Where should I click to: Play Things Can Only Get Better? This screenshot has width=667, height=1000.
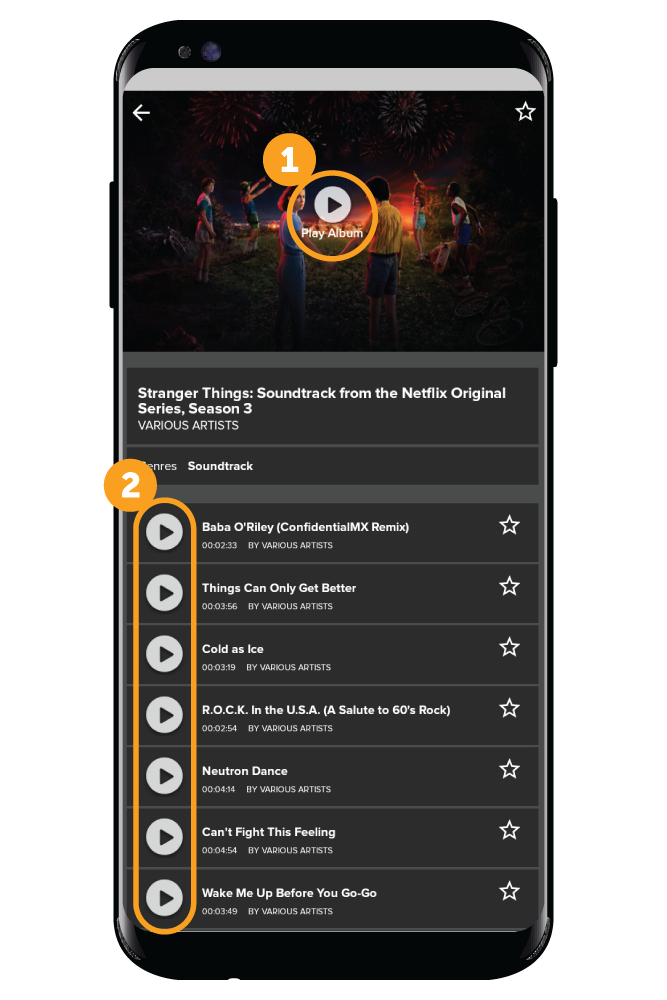[165, 593]
